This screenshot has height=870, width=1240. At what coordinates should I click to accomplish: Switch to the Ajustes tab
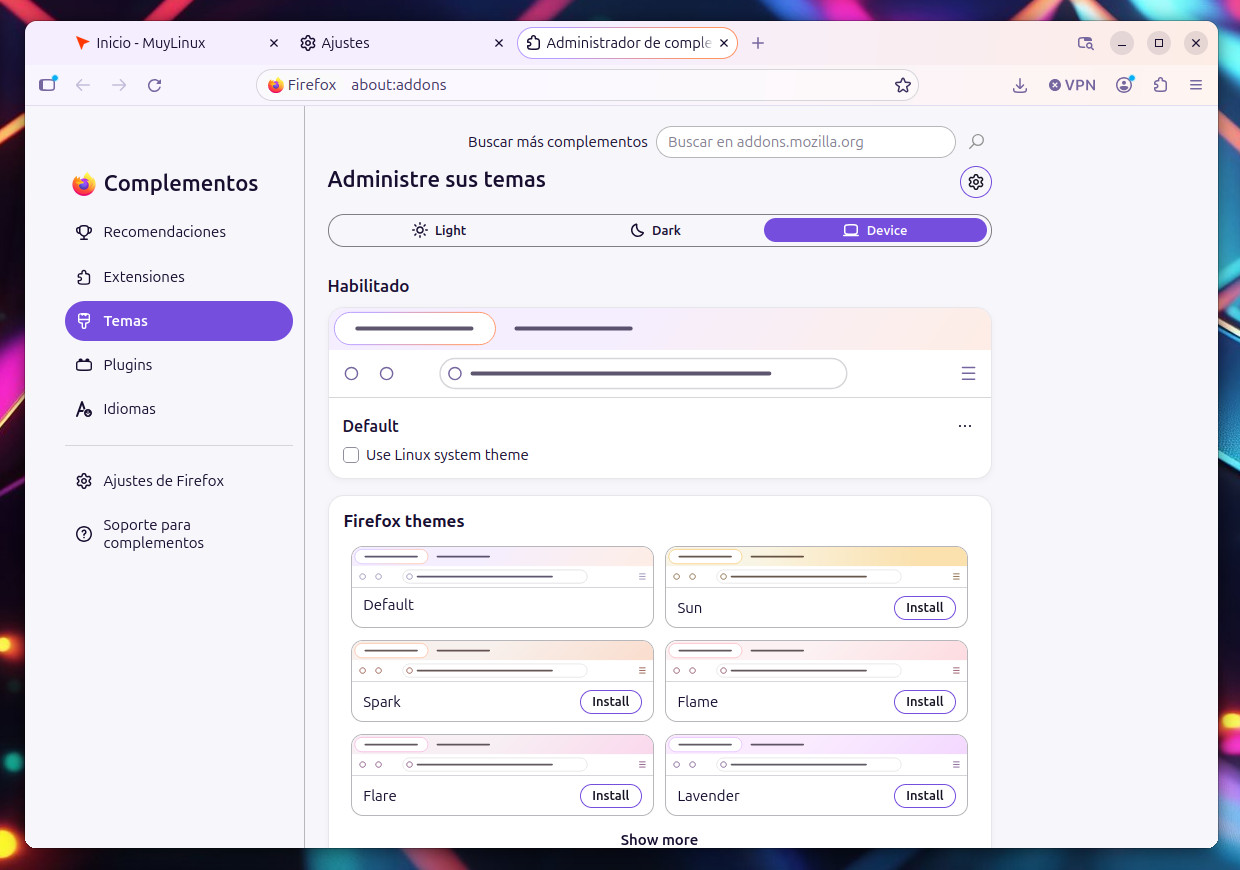click(x=403, y=43)
